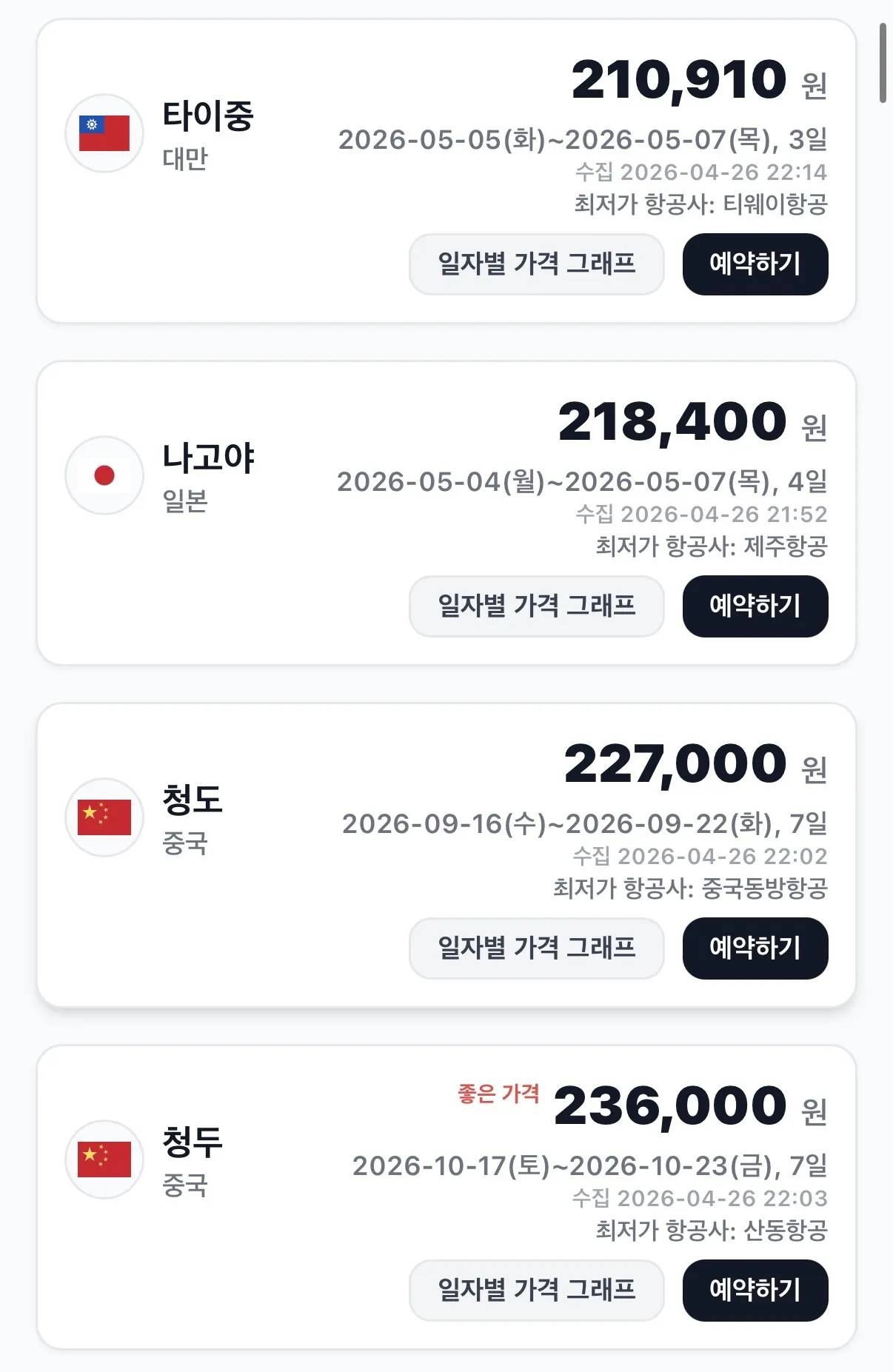This screenshot has width=893, height=1372.
Task: Click the Taiwan flag icon for 타이중
Action: click(x=104, y=133)
